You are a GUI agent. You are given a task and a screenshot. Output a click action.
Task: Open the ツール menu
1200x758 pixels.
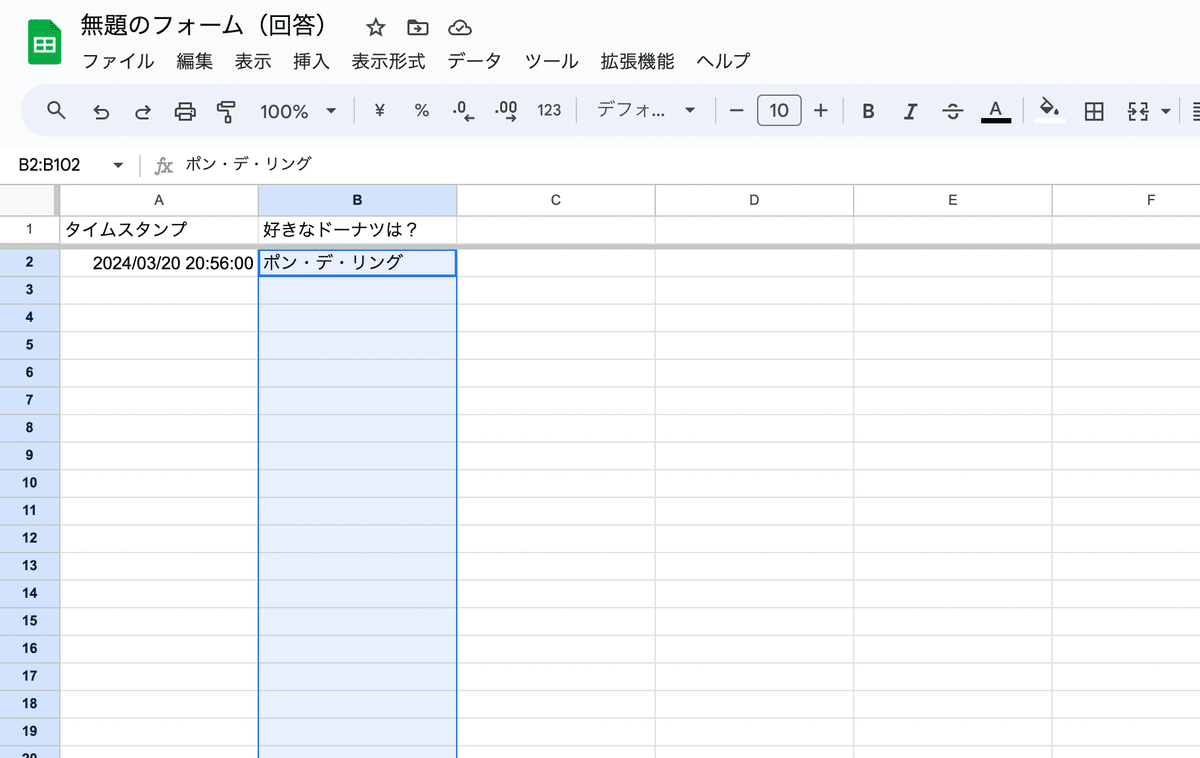552,61
